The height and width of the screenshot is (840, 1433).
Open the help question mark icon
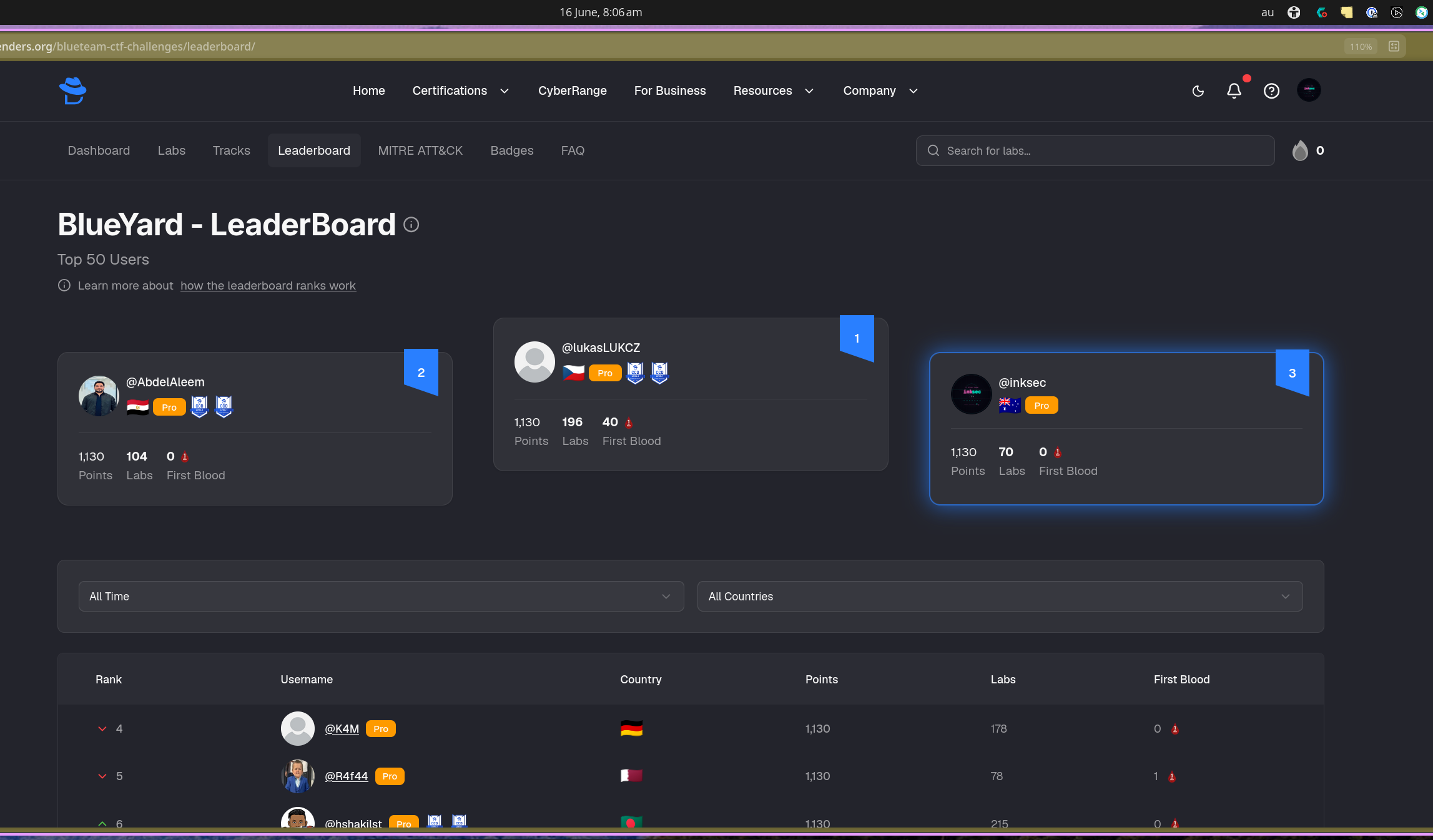[1271, 91]
